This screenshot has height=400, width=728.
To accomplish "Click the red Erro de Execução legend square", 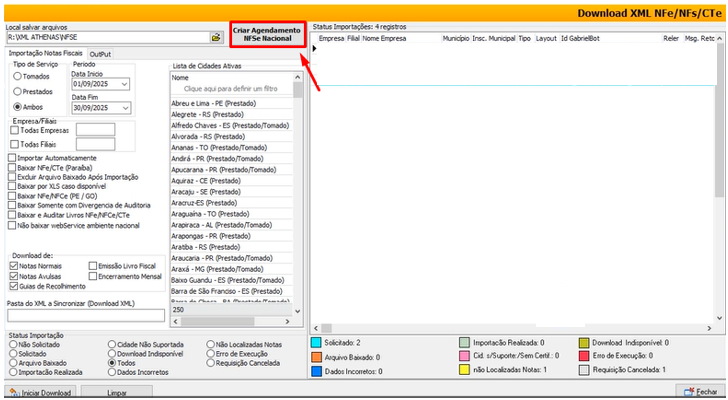I will point(584,356).
